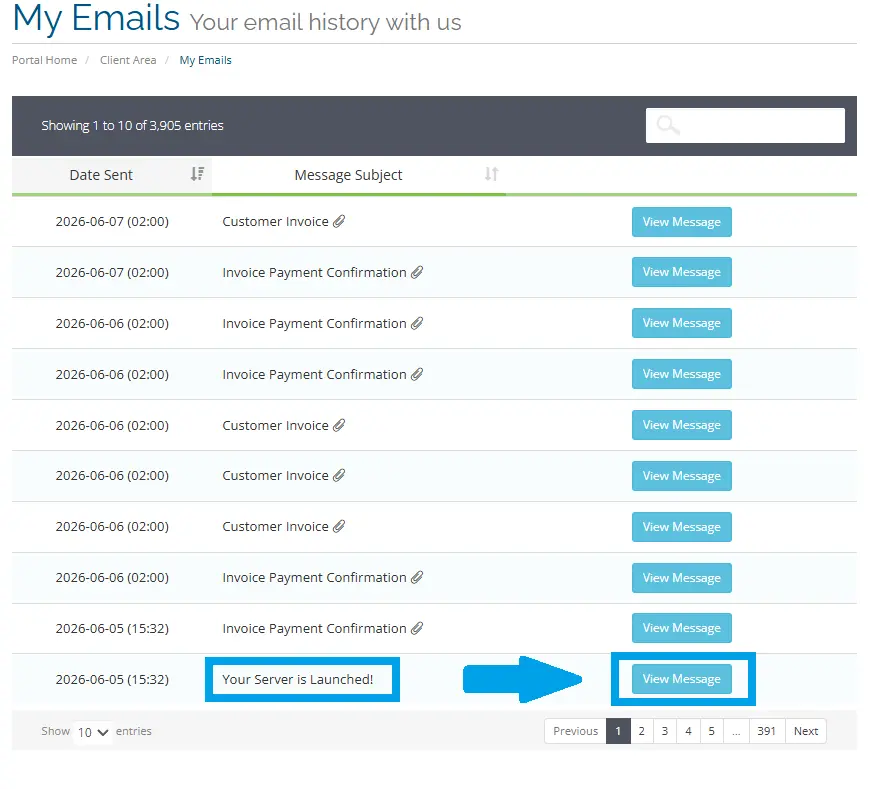Click paperclip on 2026-06-07 Customer Invoice

[x=339, y=221]
